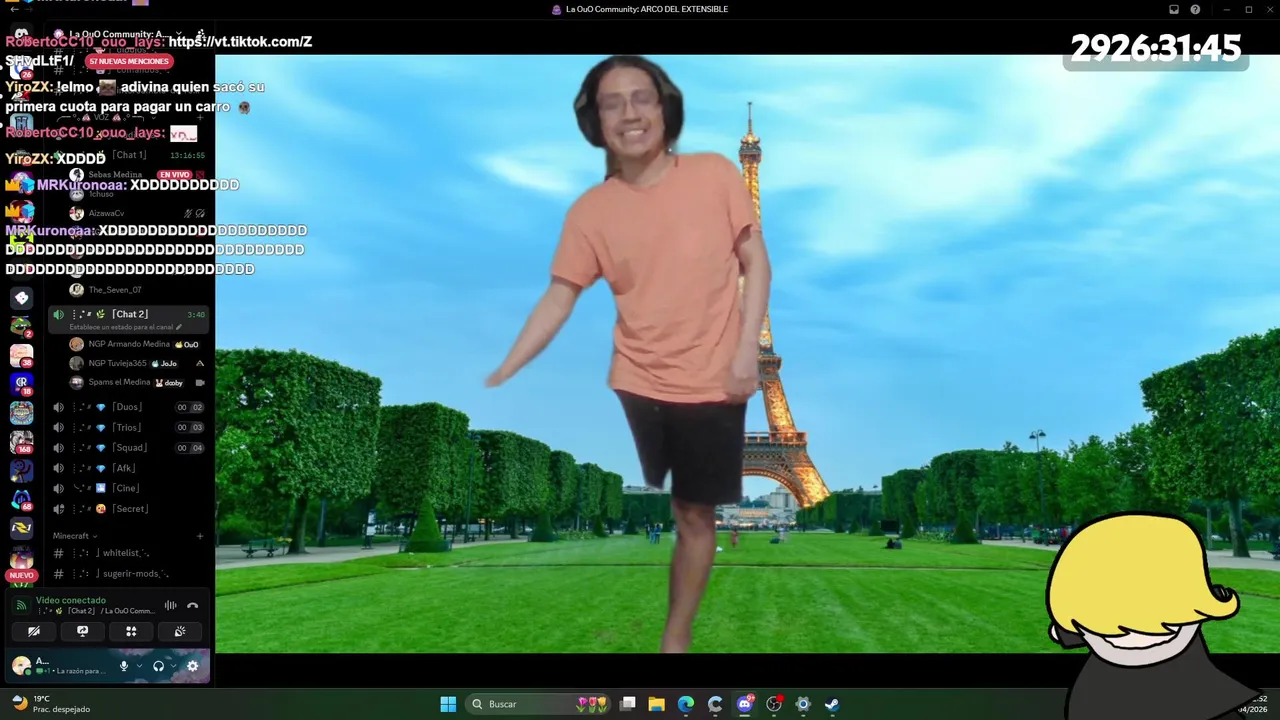Create channel in Minecraft category

pos(200,536)
